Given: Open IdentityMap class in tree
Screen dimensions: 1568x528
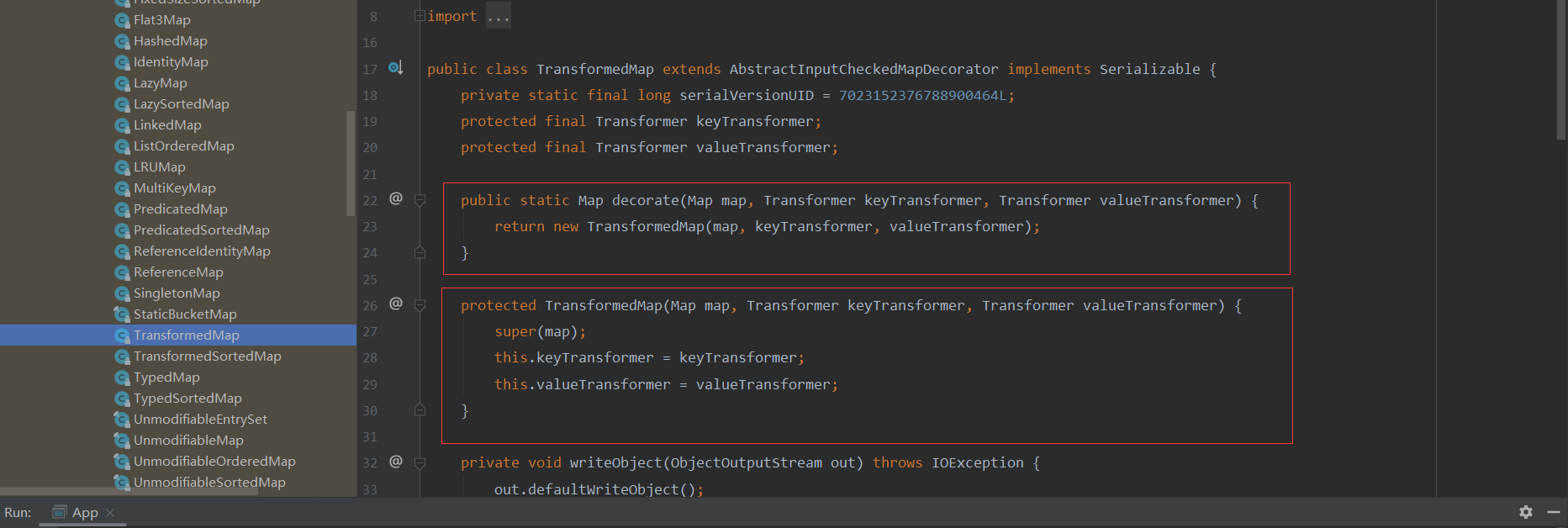Looking at the screenshot, I should pos(171,61).
